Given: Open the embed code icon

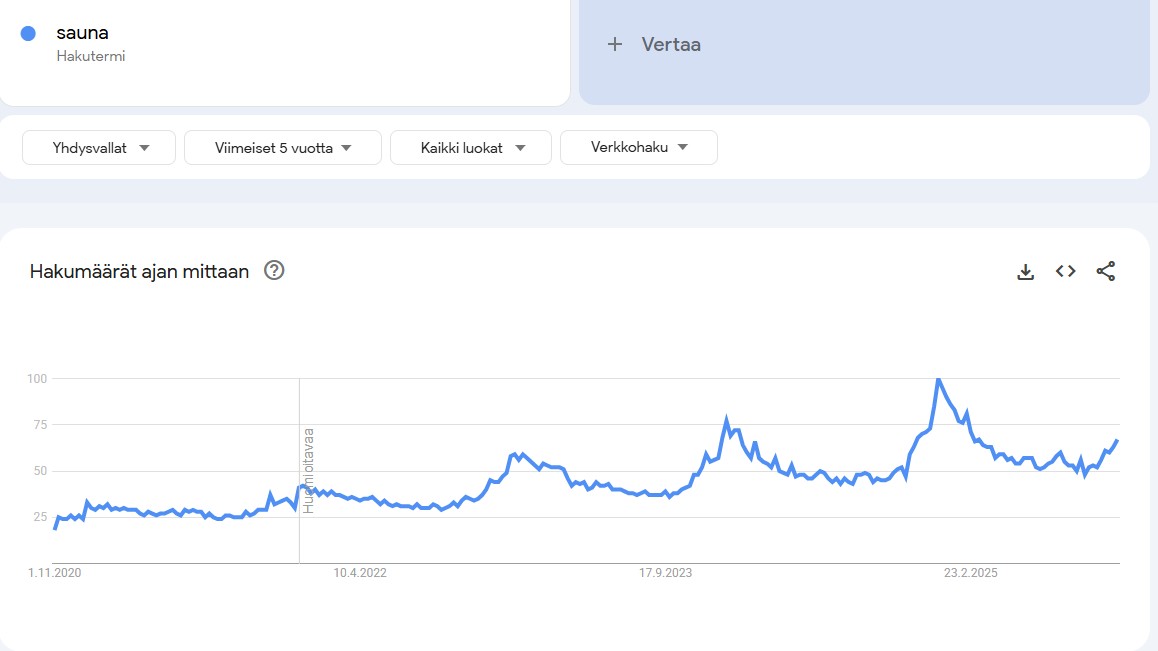Looking at the screenshot, I should pyautogui.click(x=1066, y=271).
